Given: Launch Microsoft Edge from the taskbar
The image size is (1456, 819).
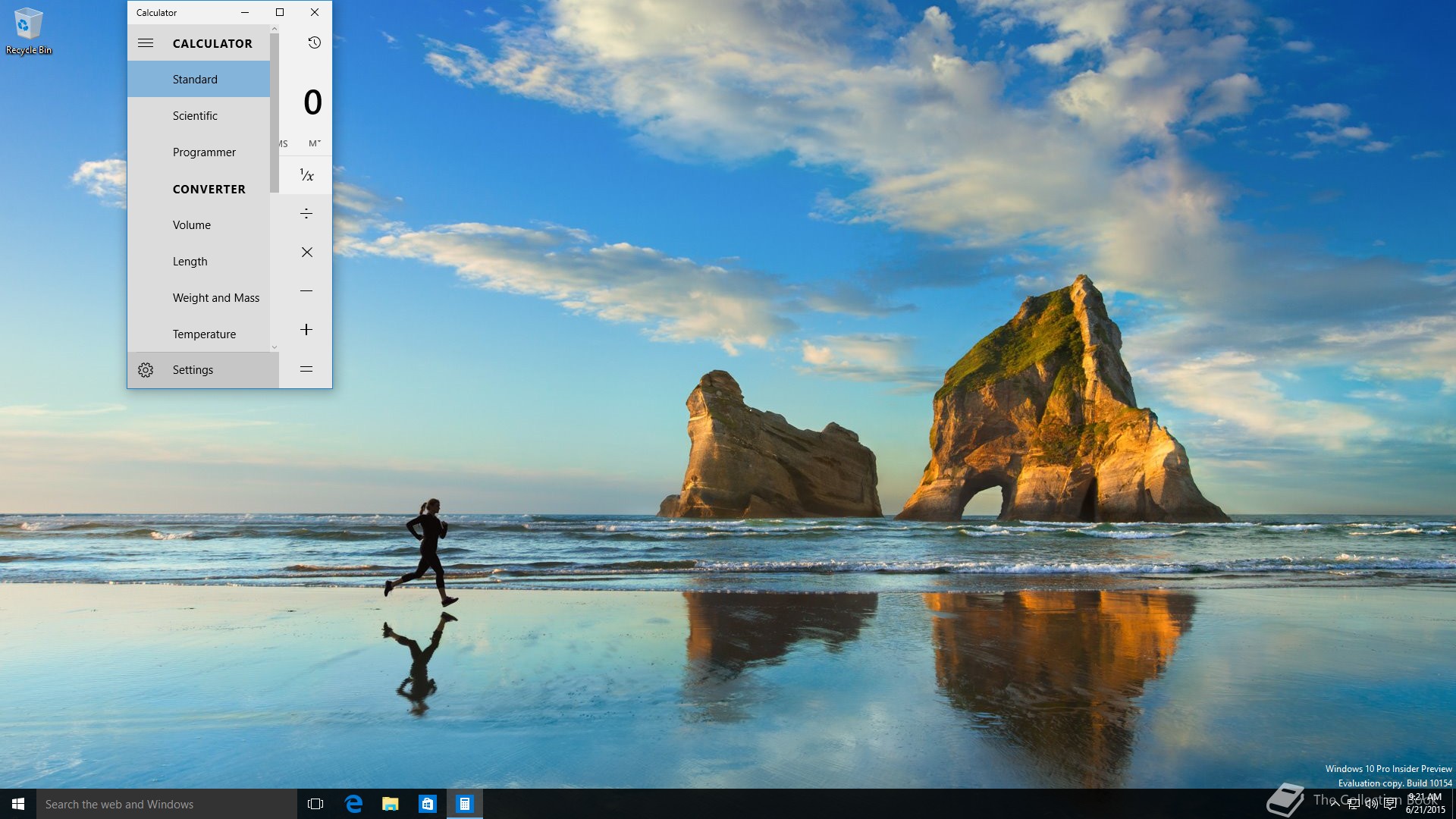Looking at the screenshot, I should point(353,804).
